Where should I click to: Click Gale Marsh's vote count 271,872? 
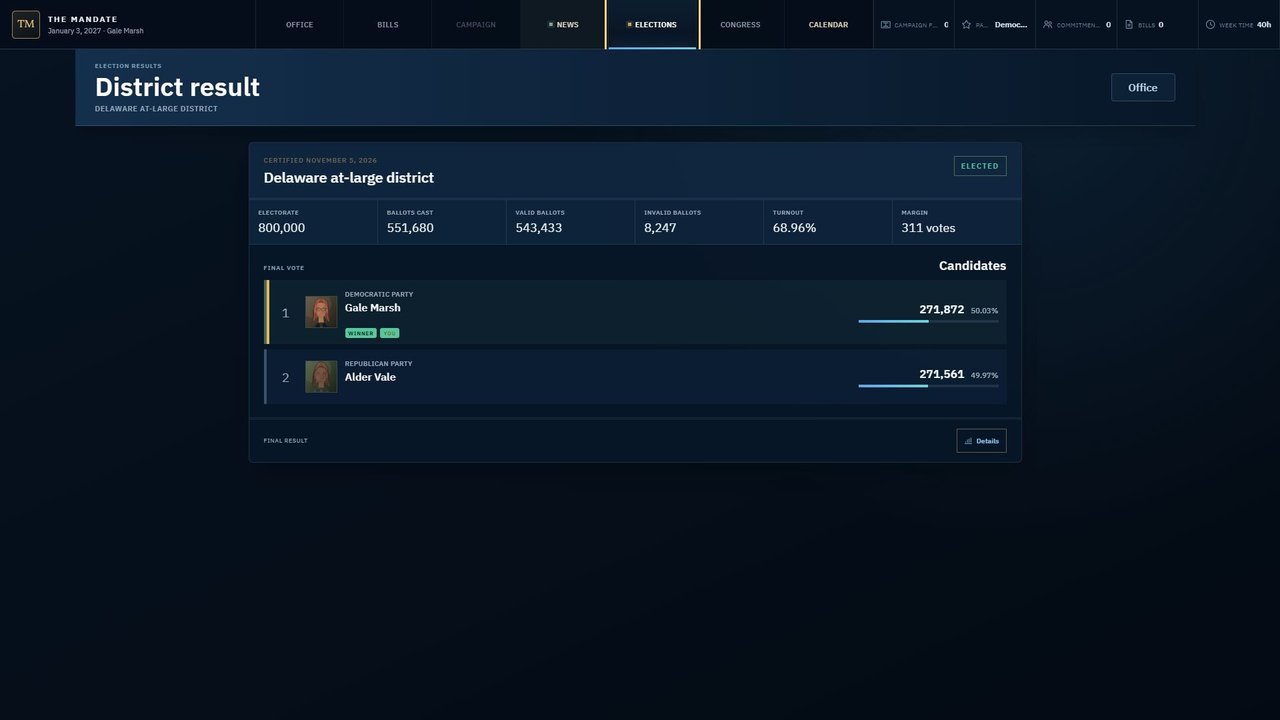point(942,309)
